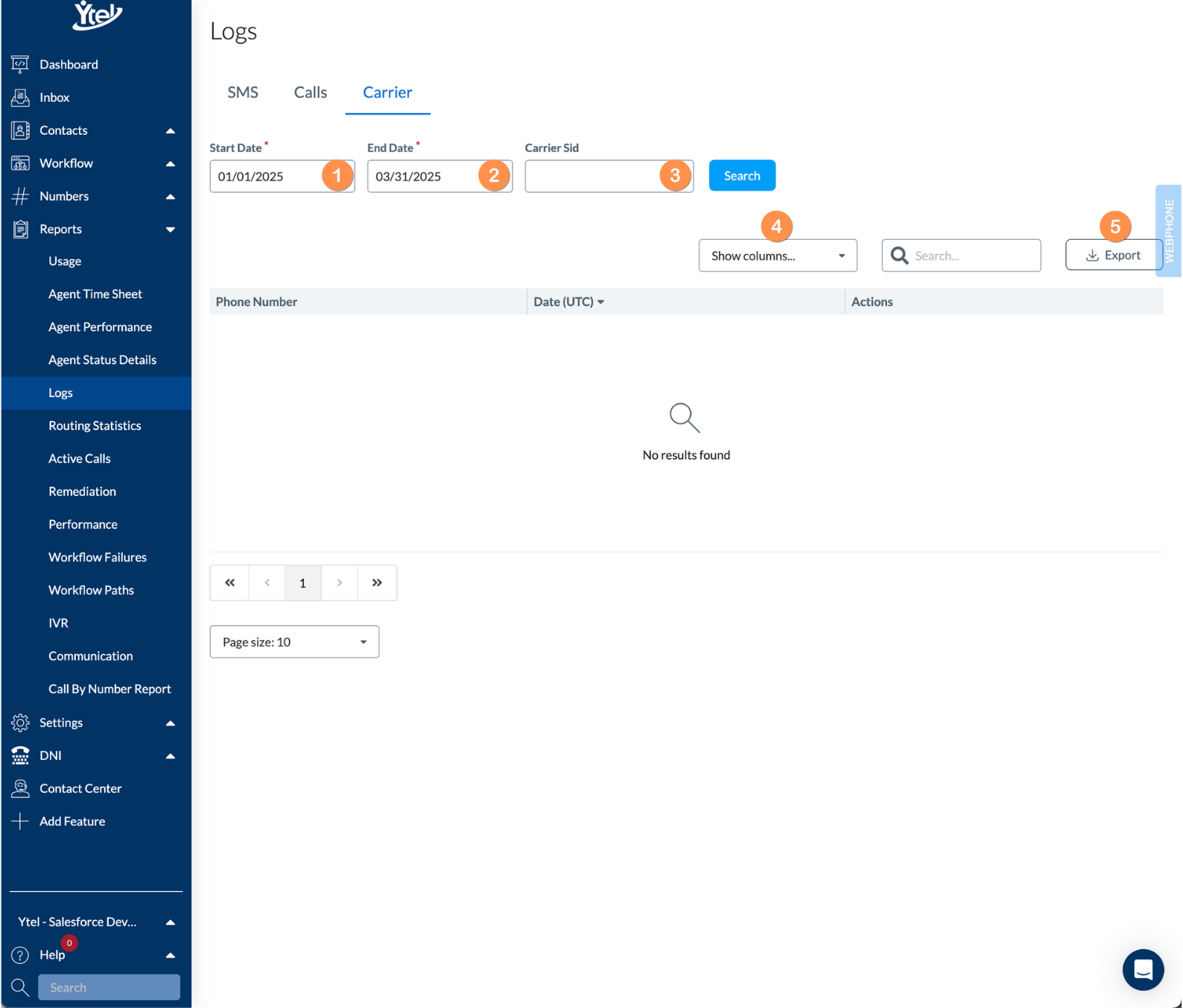This screenshot has height=1008, width=1183.
Task: Go to the next results page
Action: [340, 583]
